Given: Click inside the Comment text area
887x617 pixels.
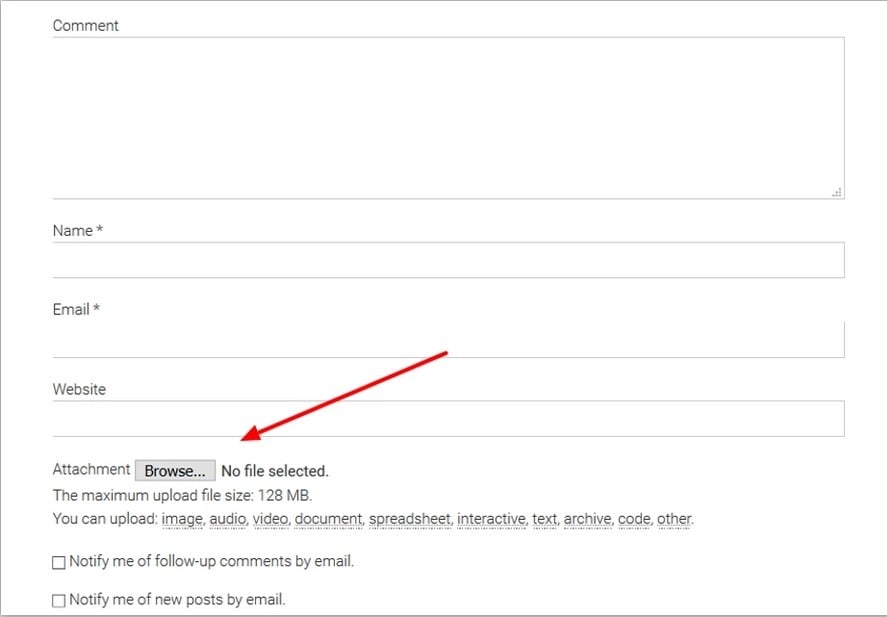Looking at the screenshot, I should [x=449, y=118].
